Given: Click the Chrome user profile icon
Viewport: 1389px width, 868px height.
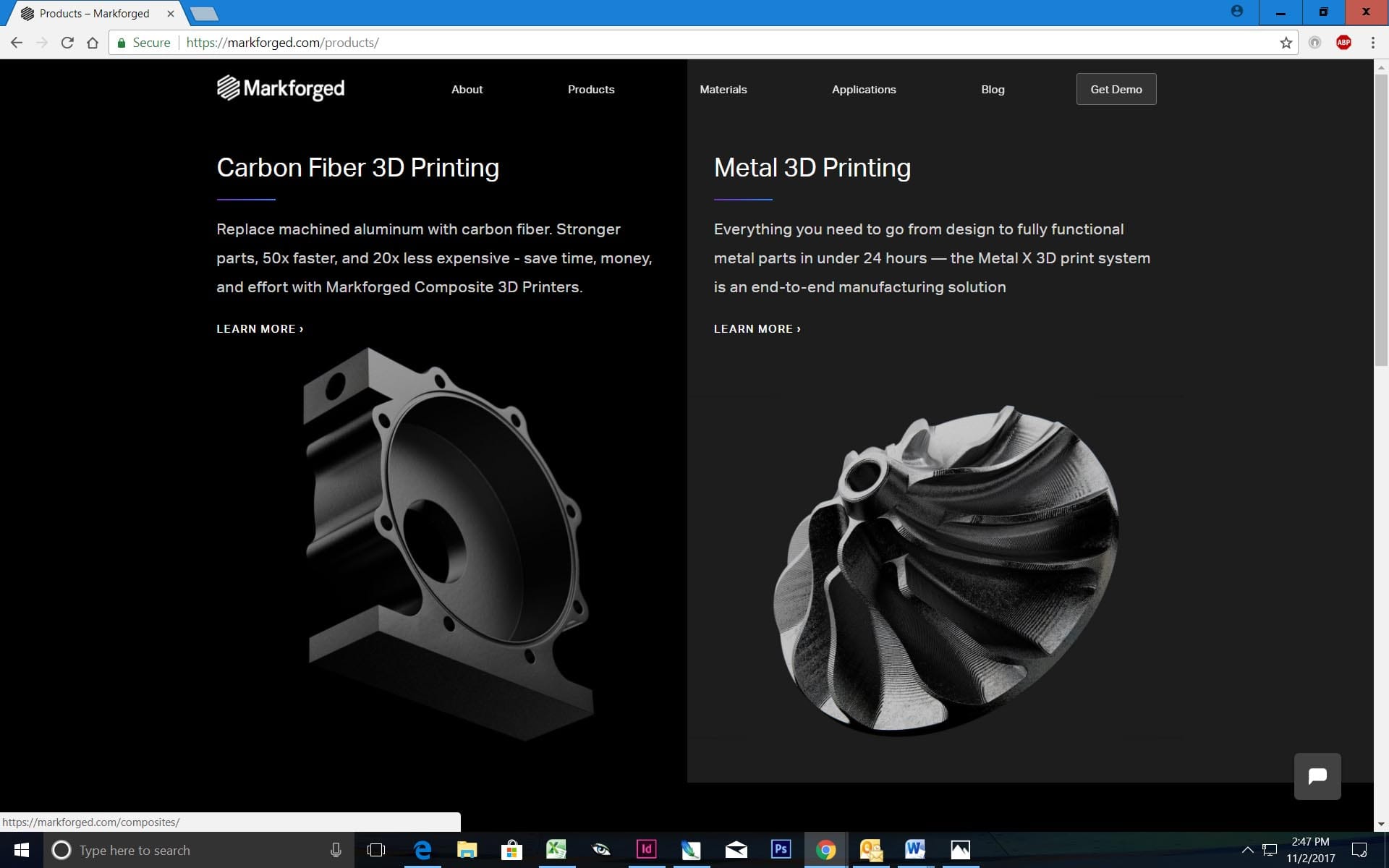Looking at the screenshot, I should [1236, 12].
